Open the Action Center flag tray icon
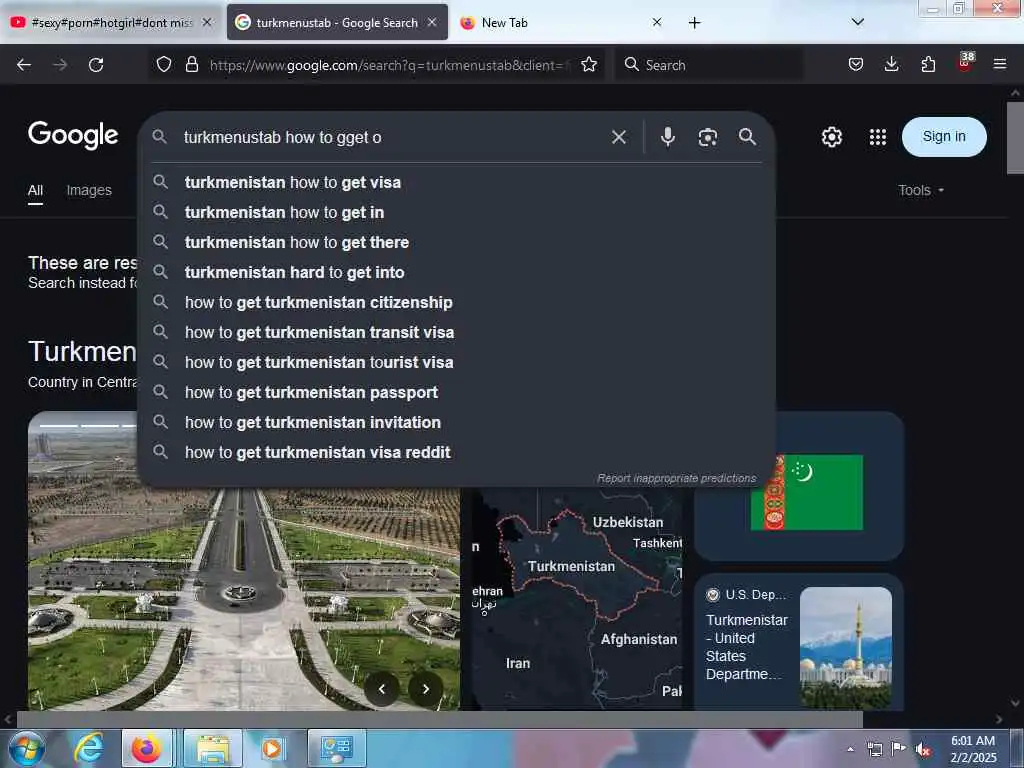The height and width of the screenshot is (768, 1024). 899,748
